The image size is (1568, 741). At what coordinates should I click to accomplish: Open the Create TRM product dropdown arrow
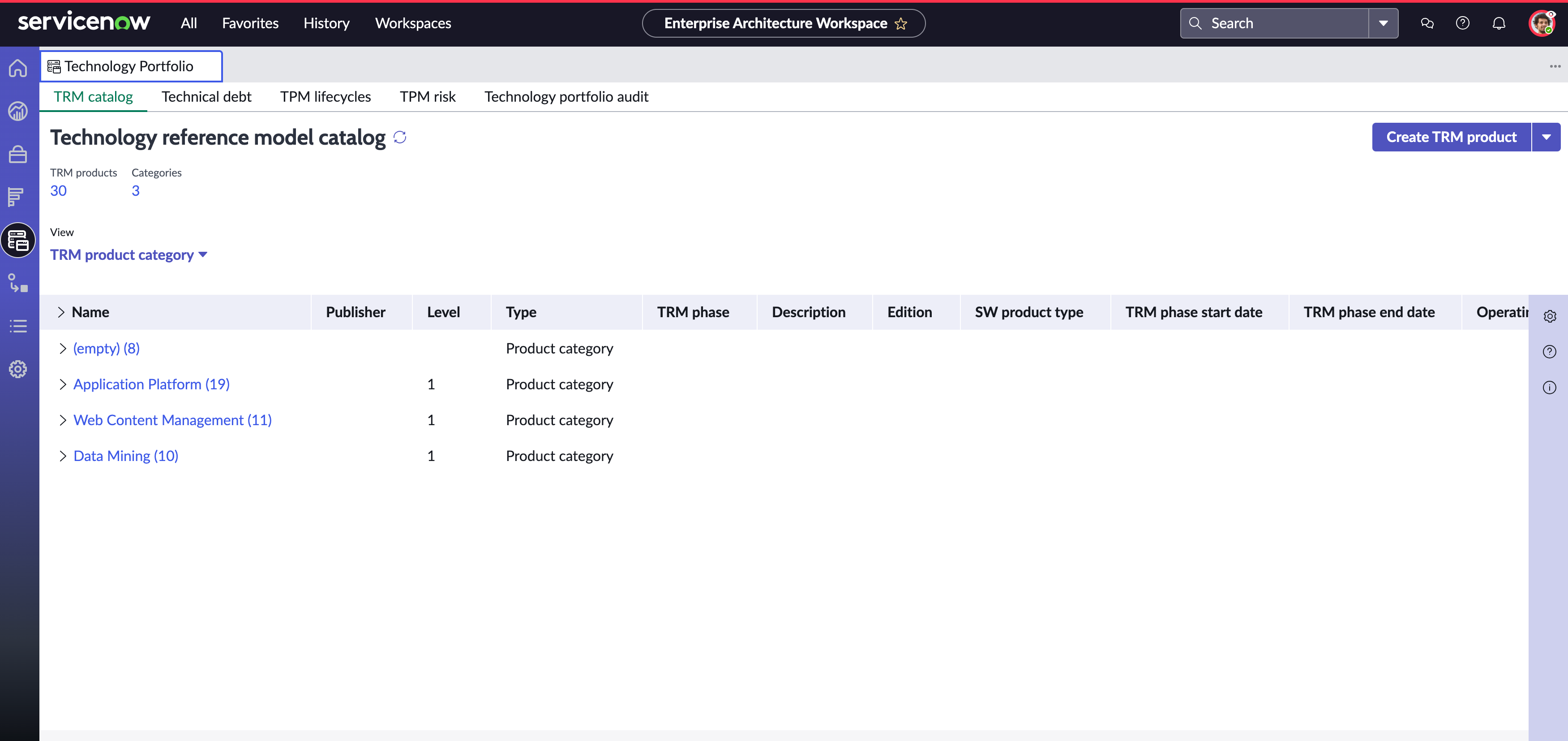pos(1546,137)
